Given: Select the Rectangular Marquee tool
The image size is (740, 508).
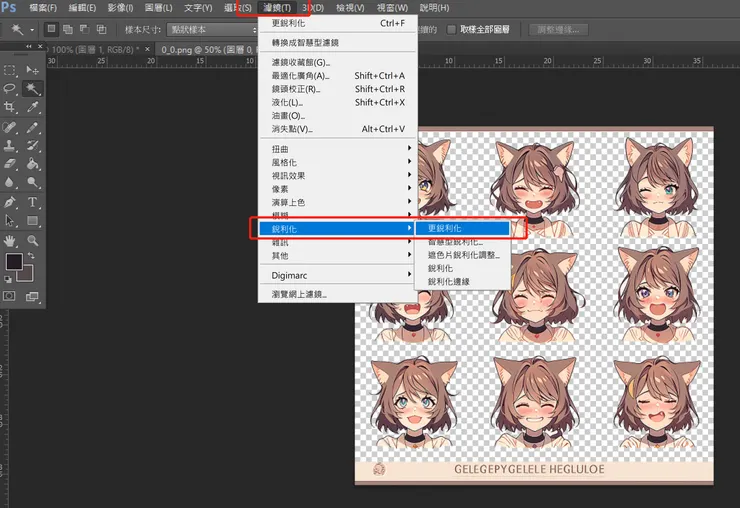Looking at the screenshot, I should pos(9,70).
